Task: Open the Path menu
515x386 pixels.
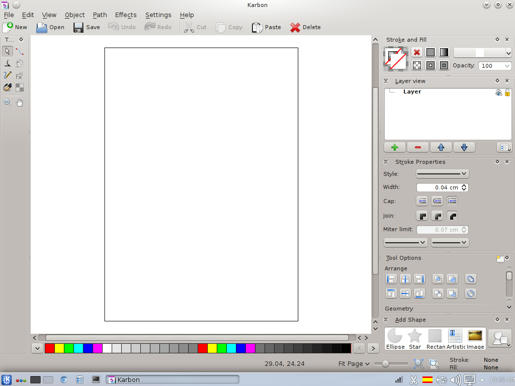Action: pyautogui.click(x=100, y=15)
